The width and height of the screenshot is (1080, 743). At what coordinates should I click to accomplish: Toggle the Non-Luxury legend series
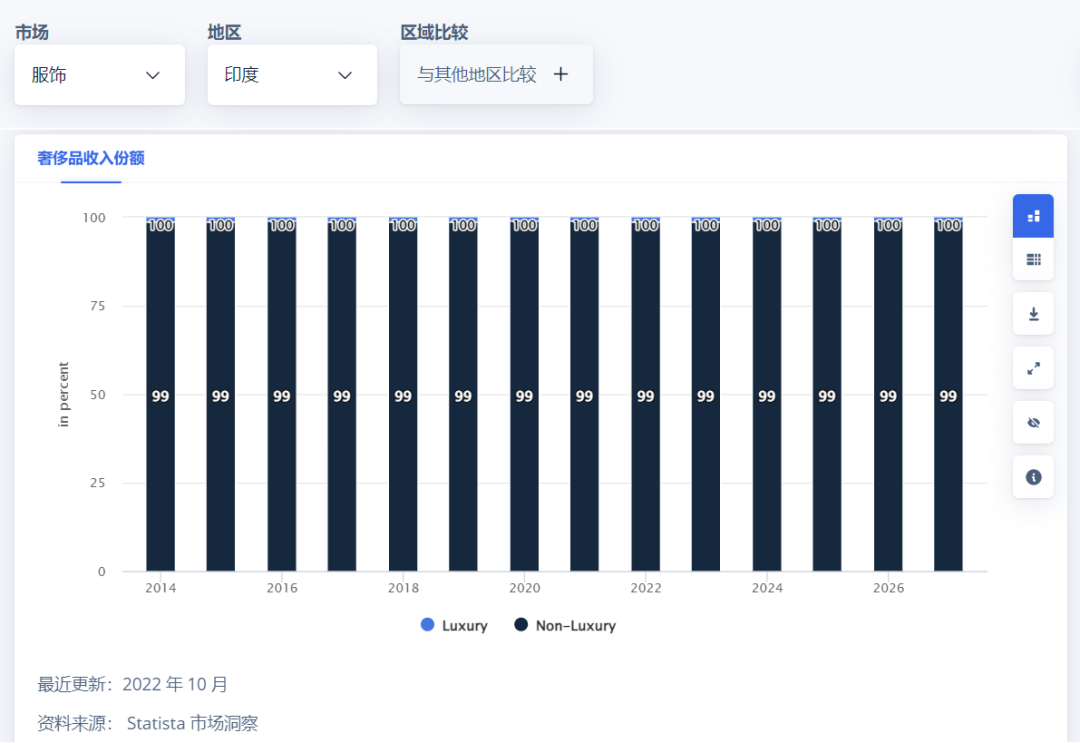coord(565,625)
